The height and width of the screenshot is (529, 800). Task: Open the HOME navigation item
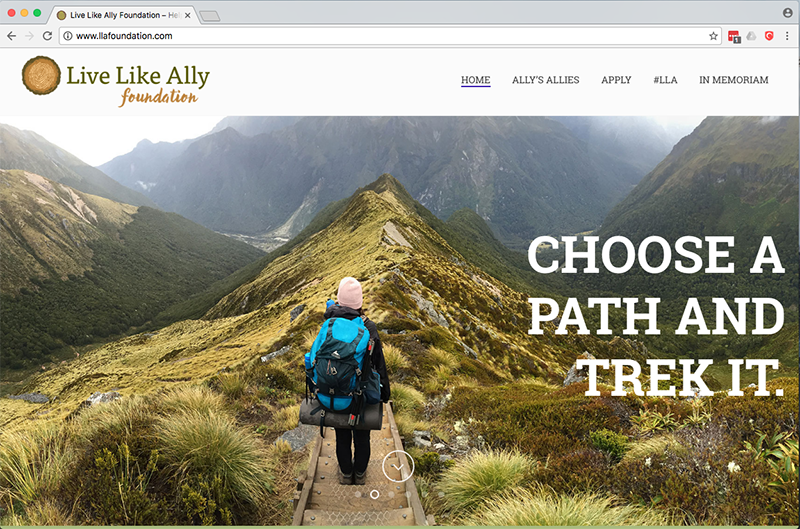coord(476,80)
